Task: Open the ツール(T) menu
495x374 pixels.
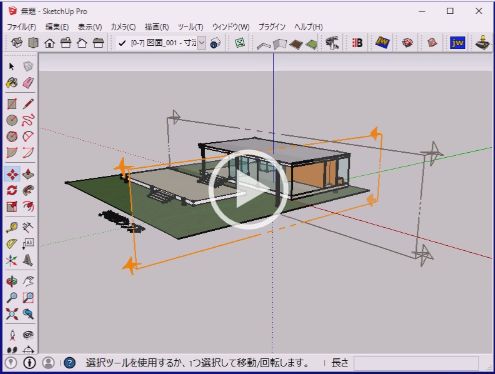Action: pyautogui.click(x=190, y=27)
